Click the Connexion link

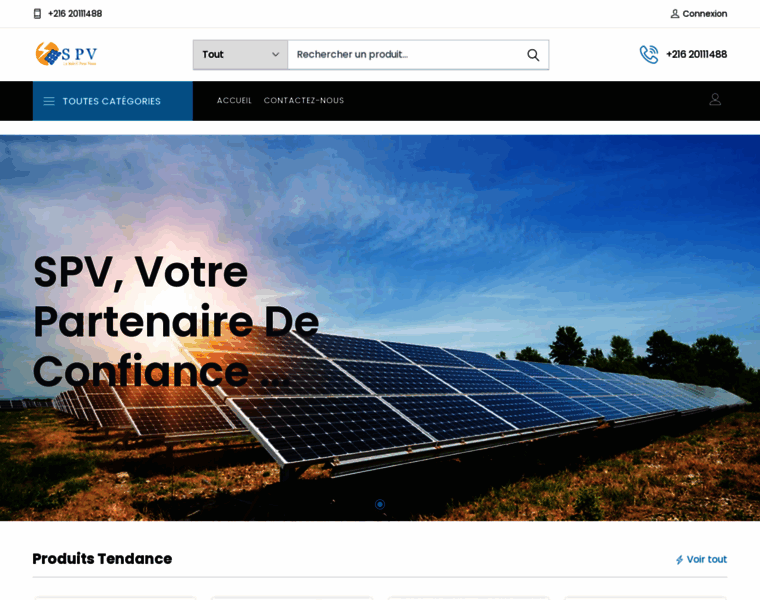(699, 14)
